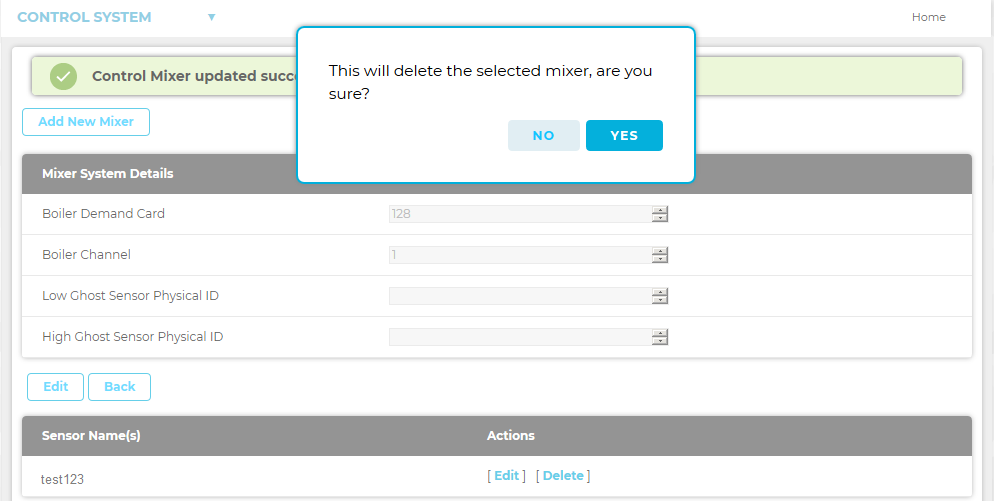Click into Low Ghost Sensor Physical ID field
The image size is (994, 501).
(520, 296)
